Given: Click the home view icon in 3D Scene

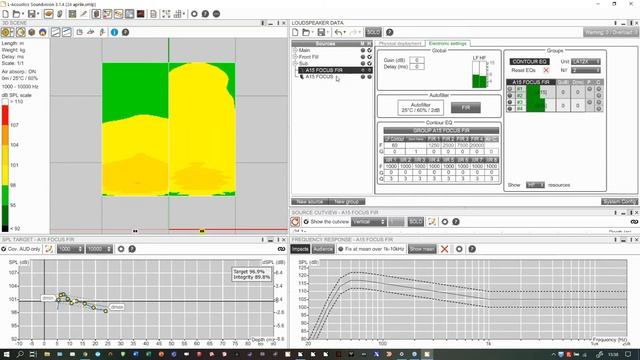Looking at the screenshot, I should click(43, 32).
